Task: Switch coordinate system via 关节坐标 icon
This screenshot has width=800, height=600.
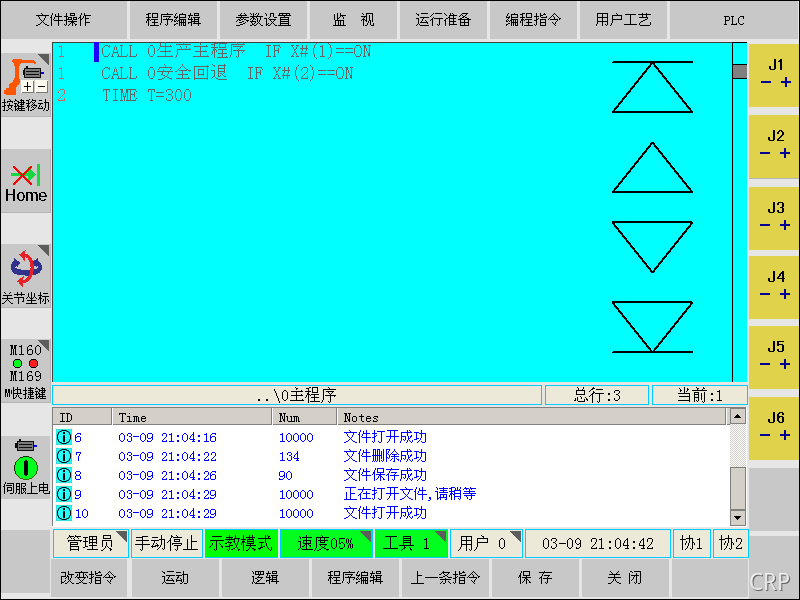Action: point(26,276)
